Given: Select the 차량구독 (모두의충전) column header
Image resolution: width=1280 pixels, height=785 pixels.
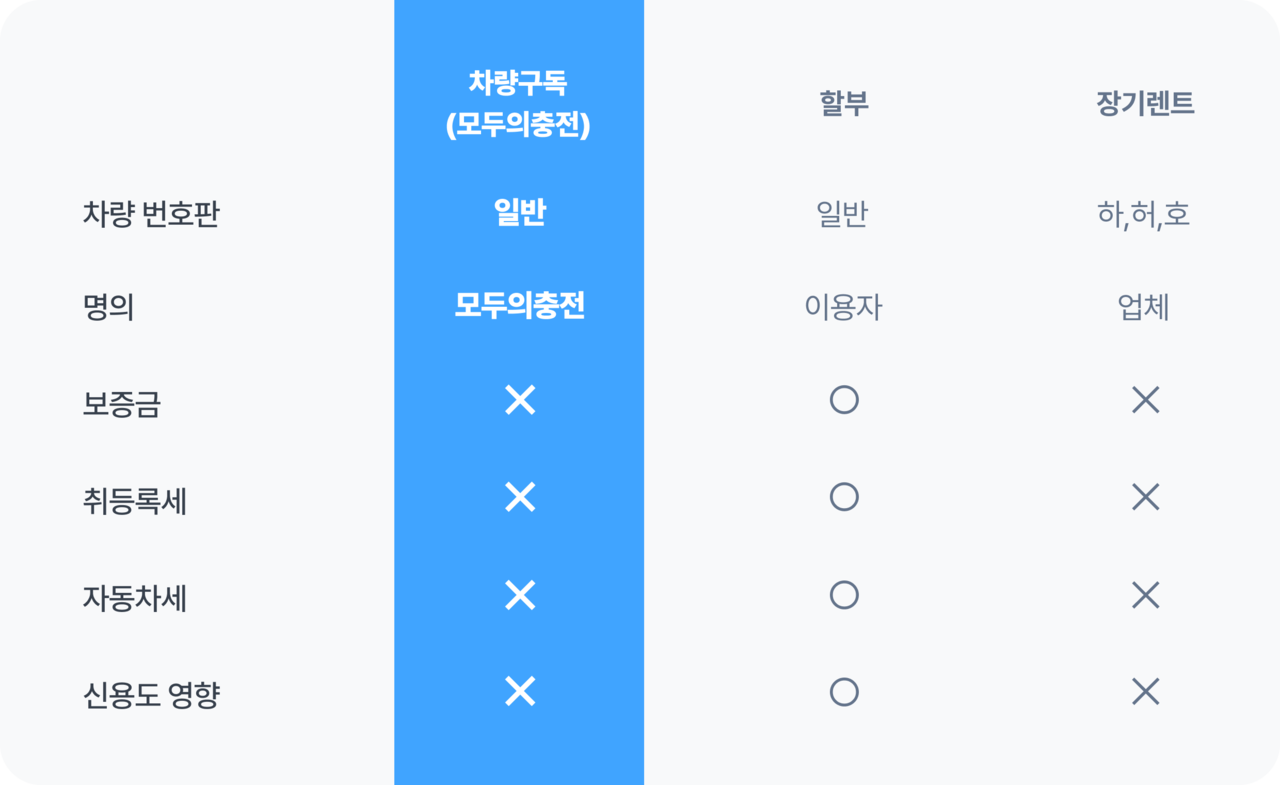Looking at the screenshot, I should coord(518,104).
